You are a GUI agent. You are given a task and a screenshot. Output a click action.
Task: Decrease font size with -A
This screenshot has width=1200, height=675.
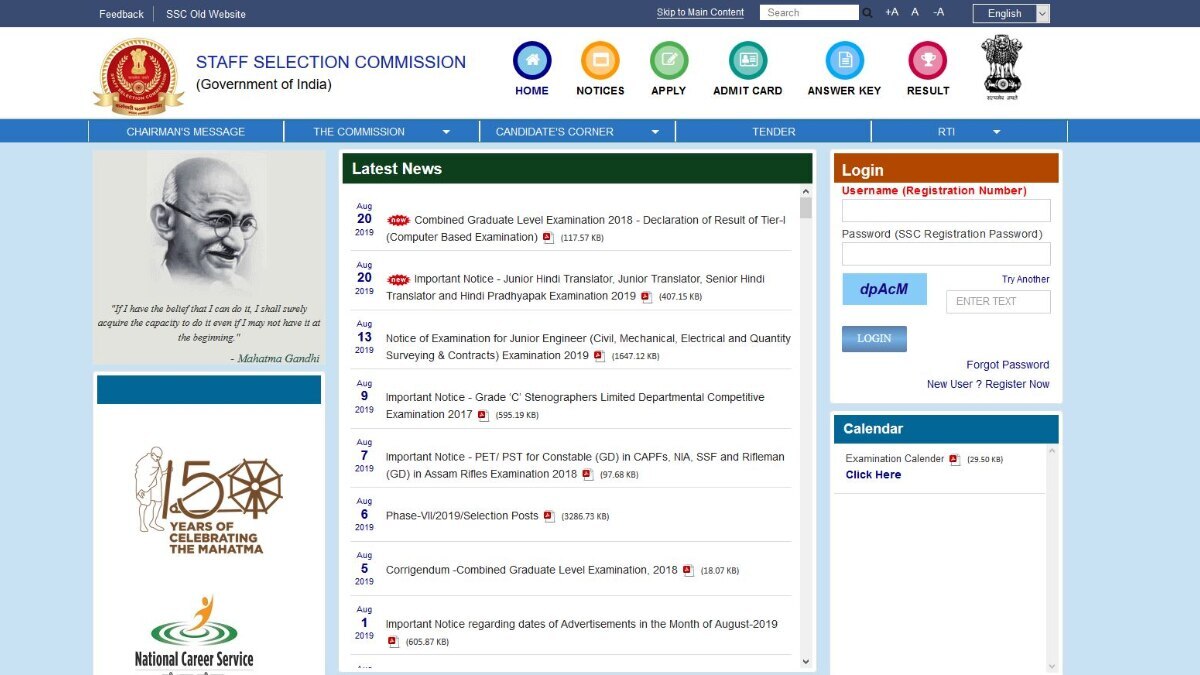(x=938, y=12)
